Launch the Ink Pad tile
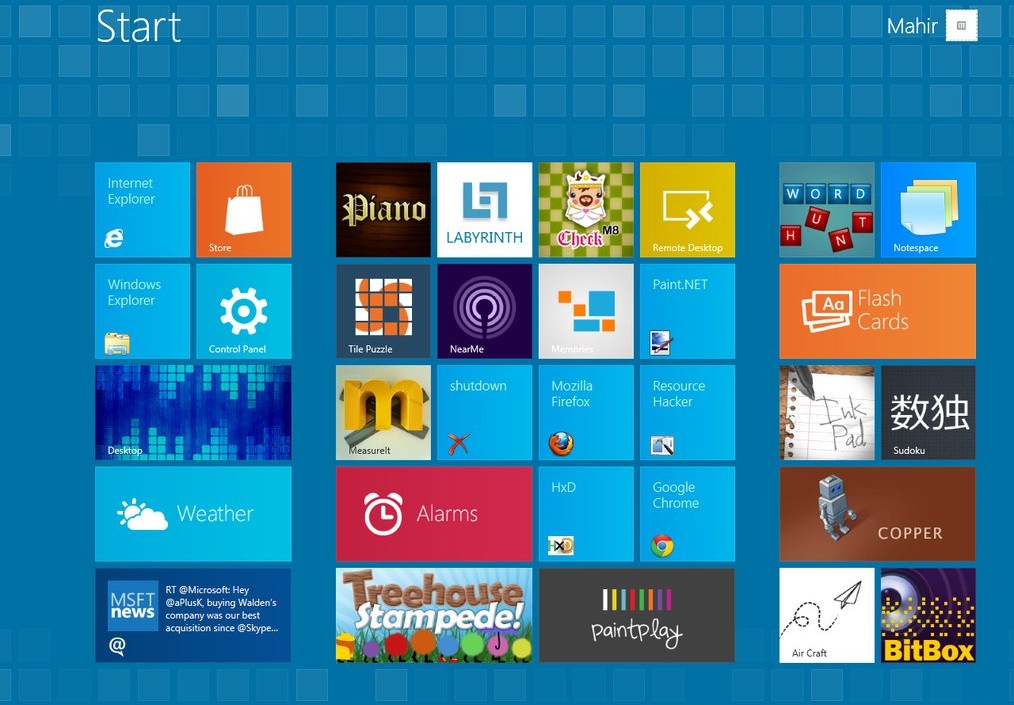Viewport: 1014px width, 705px height. [x=827, y=413]
